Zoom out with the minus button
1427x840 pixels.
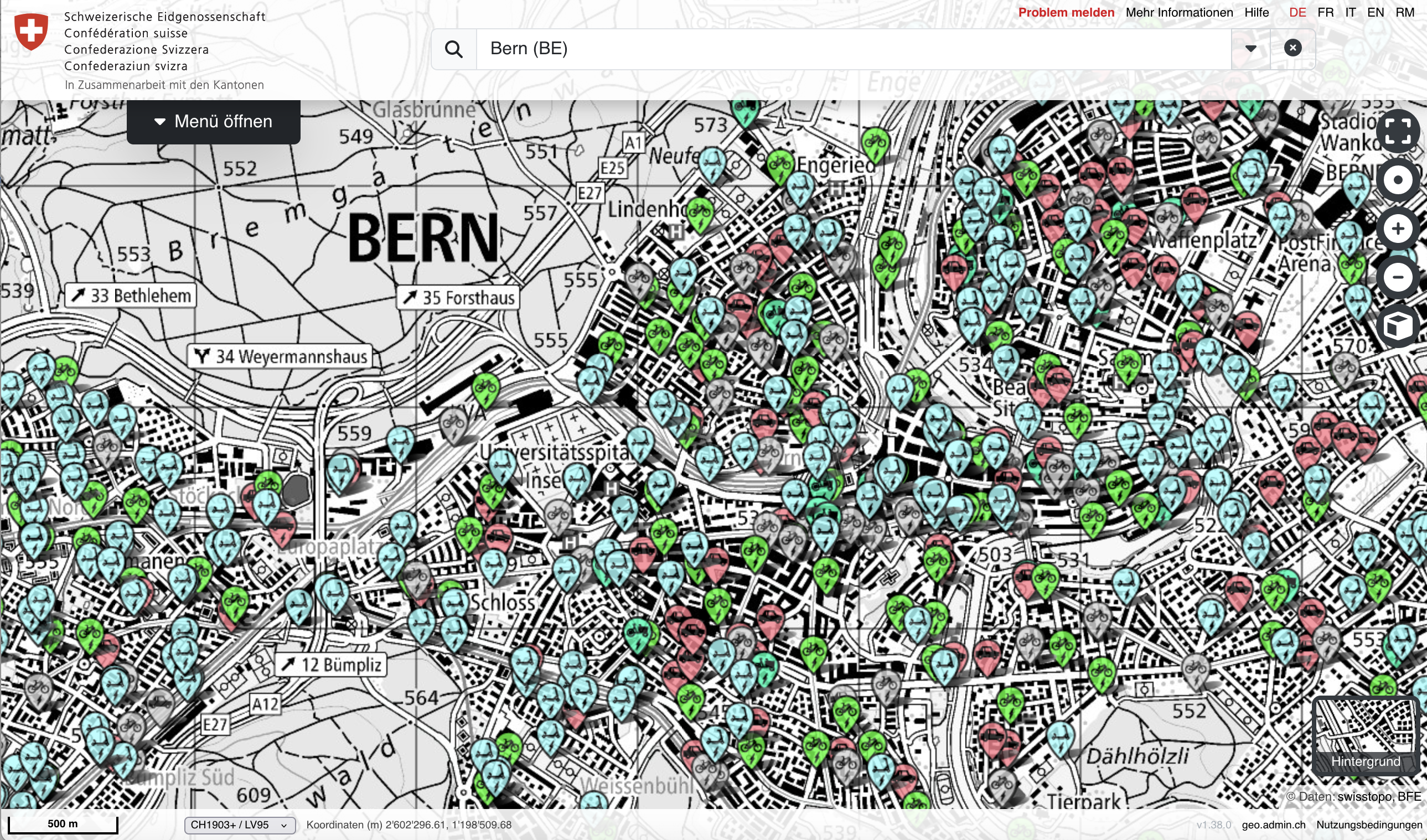[1398, 277]
